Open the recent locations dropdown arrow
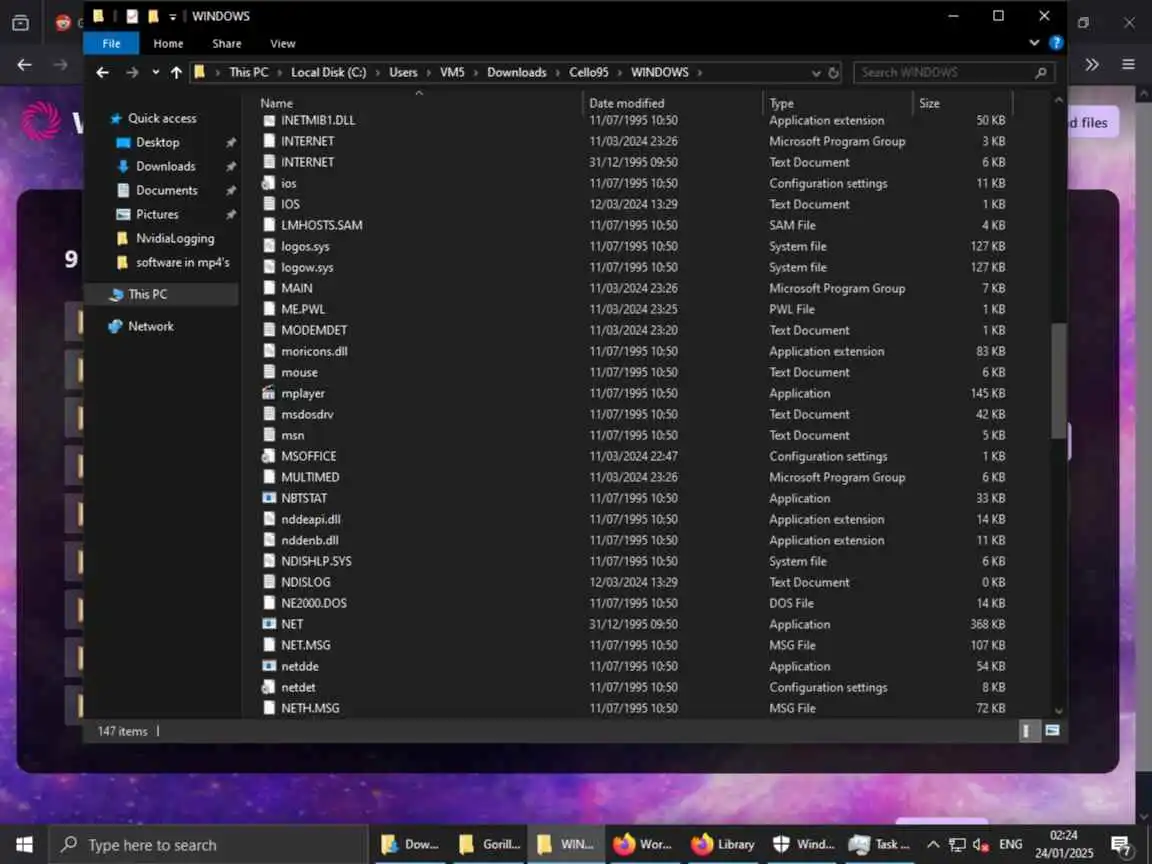The image size is (1152, 864). tap(155, 72)
